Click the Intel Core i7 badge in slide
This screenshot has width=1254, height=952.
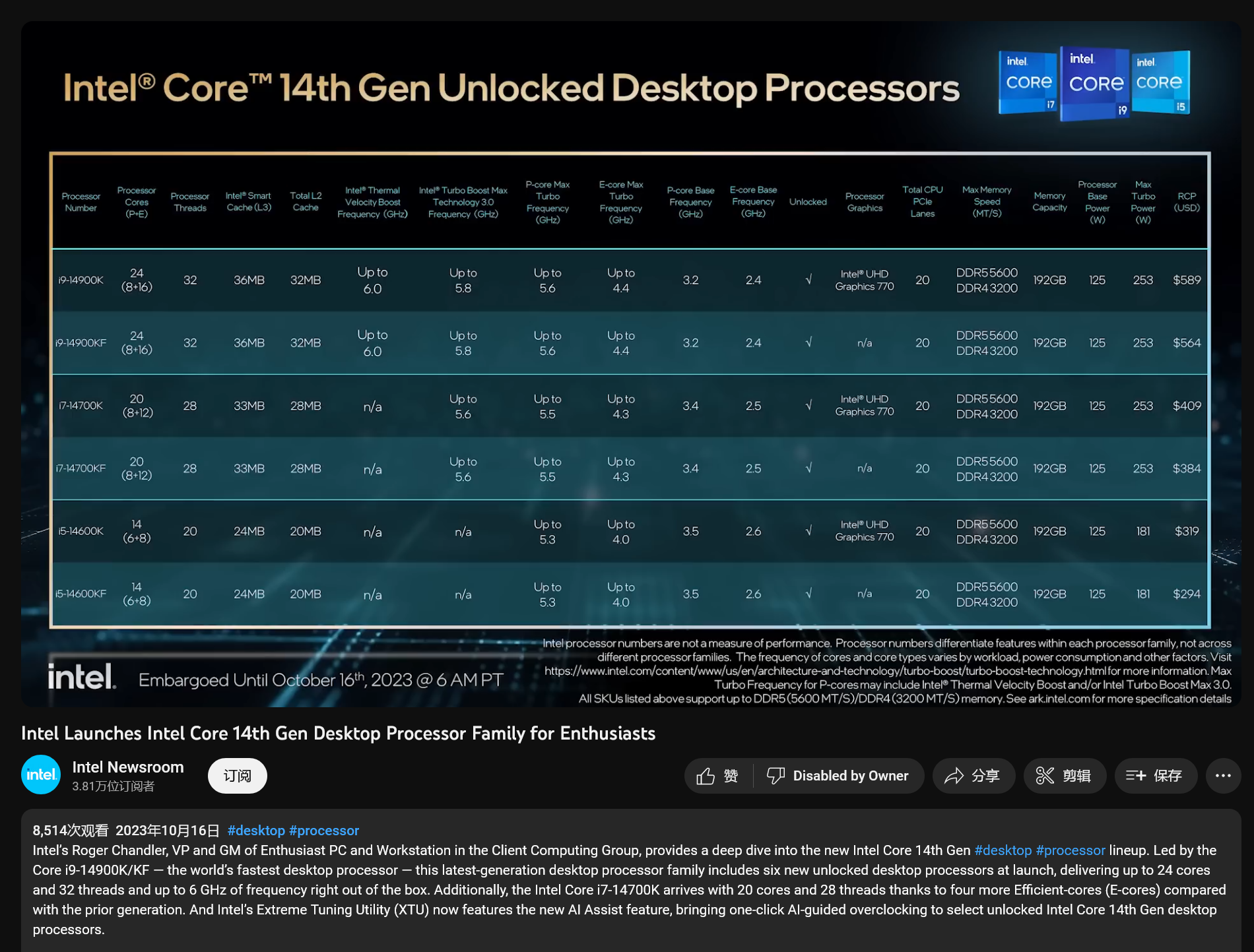[1028, 82]
